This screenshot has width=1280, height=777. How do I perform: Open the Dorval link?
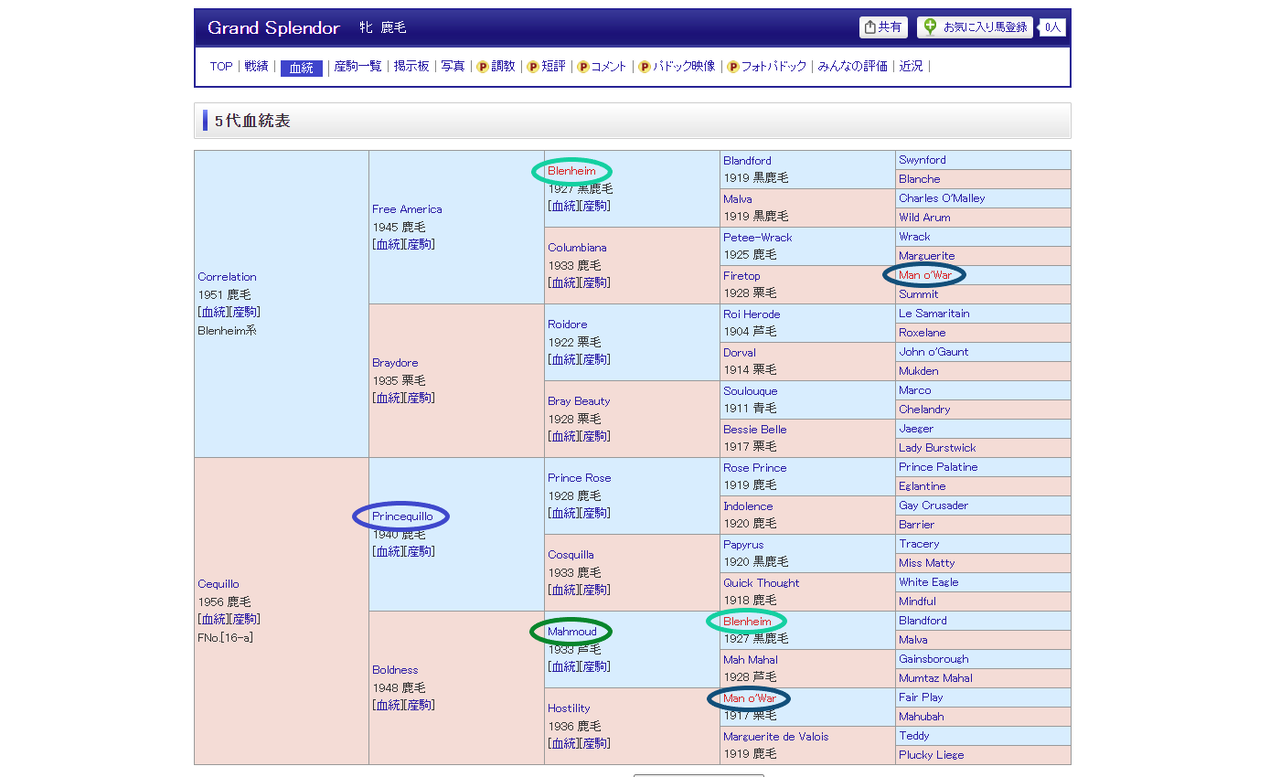click(x=740, y=353)
